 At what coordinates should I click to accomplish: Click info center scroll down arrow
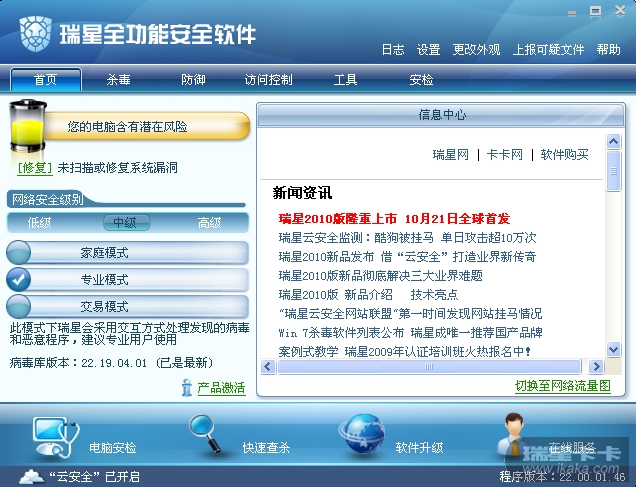pos(613,349)
